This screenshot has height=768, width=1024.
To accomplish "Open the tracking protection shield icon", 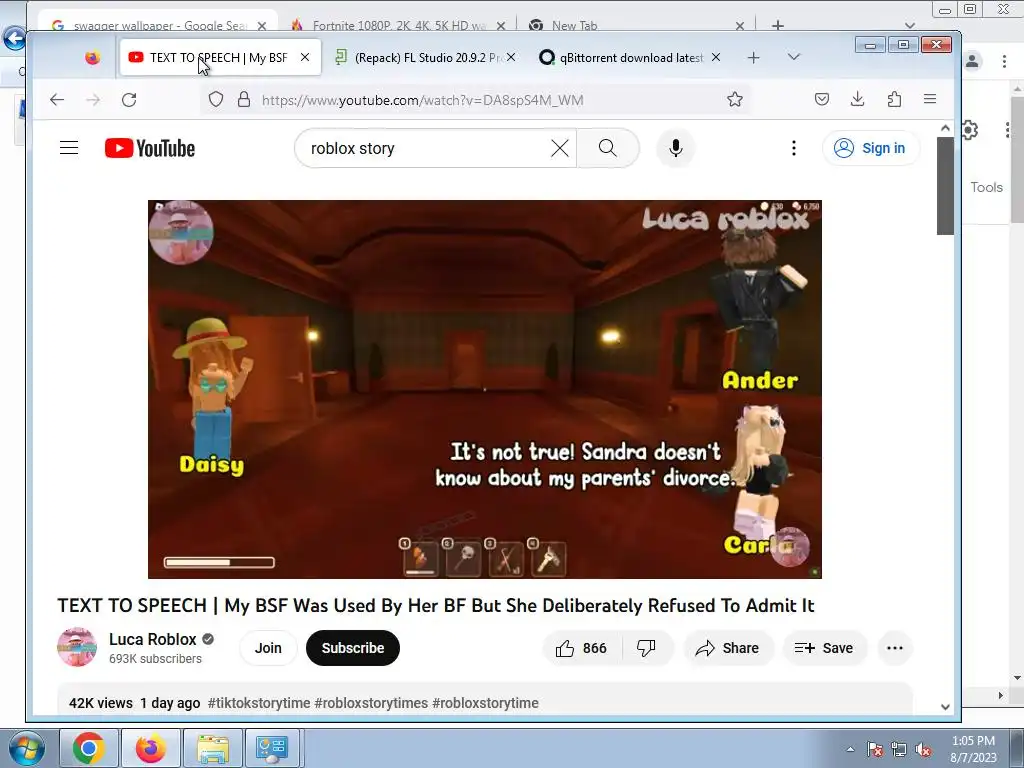I will click(x=216, y=99).
